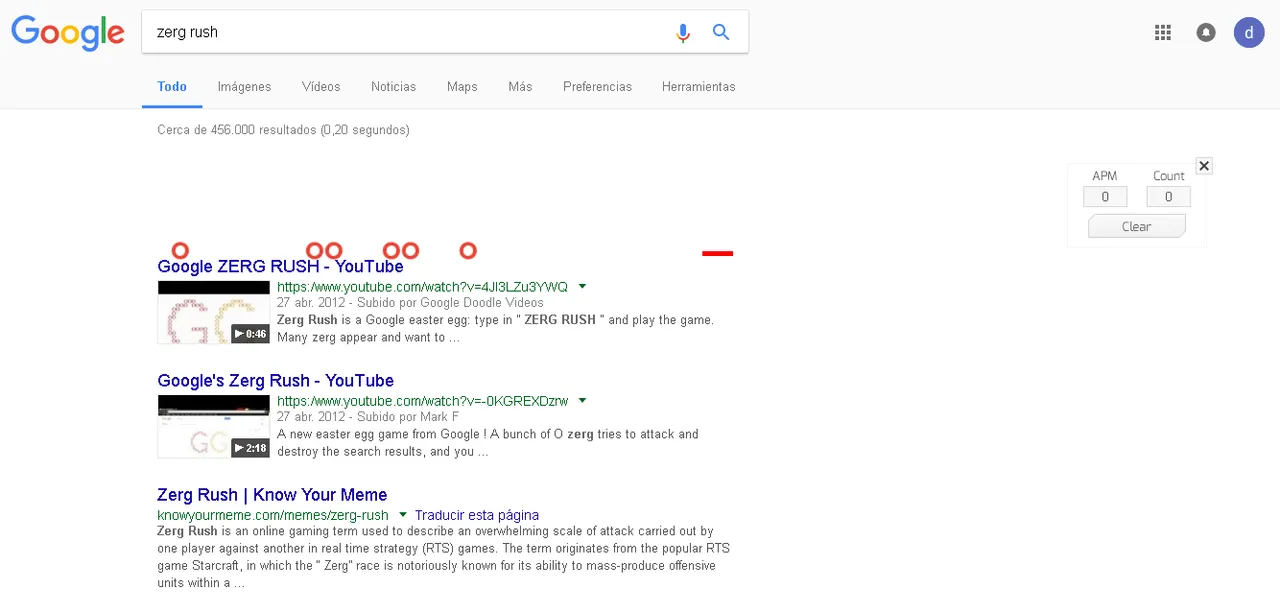Screen dimensions: 1280x608
Task: Close the APM counter panel
Action: [x=1204, y=166]
